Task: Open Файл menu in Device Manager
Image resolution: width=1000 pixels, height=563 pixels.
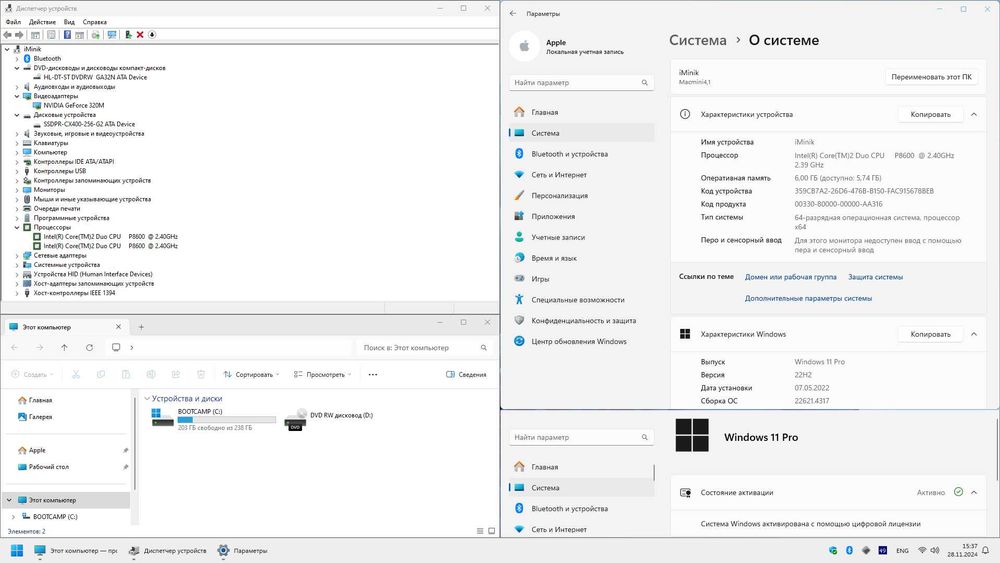Action: pos(13,22)
